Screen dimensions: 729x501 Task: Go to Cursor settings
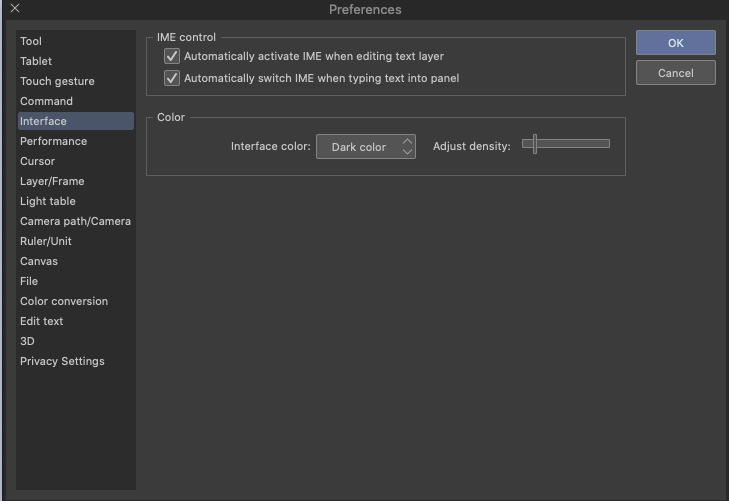click(x=76, y=161)
